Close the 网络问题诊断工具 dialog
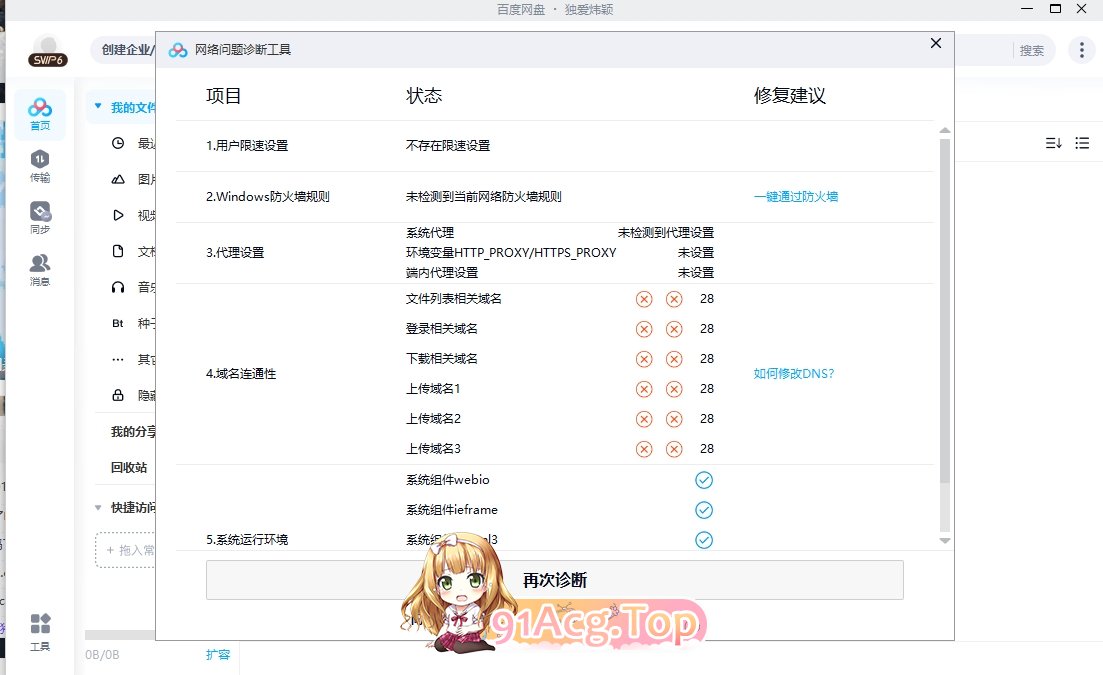The height and width of the screenshot is (675, 1103). point(936,43)
